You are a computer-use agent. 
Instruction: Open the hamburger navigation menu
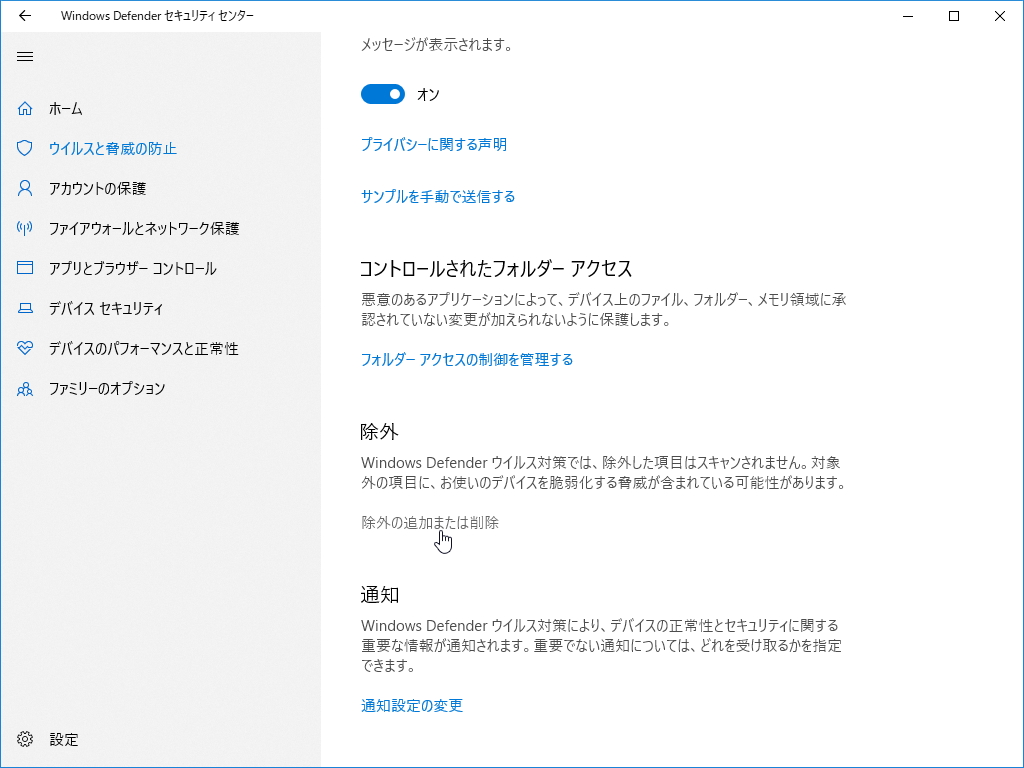pos(25,56)
